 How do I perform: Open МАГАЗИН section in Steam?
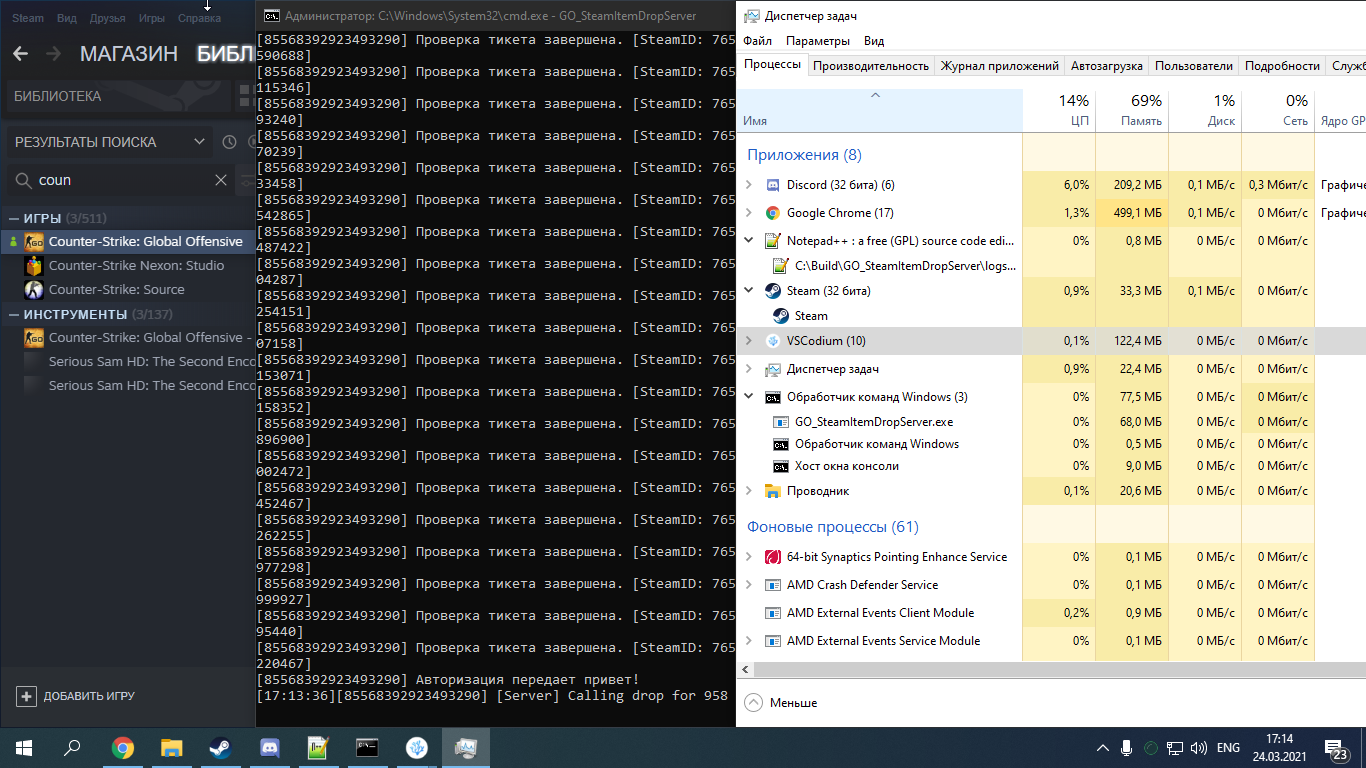(129, 54)
